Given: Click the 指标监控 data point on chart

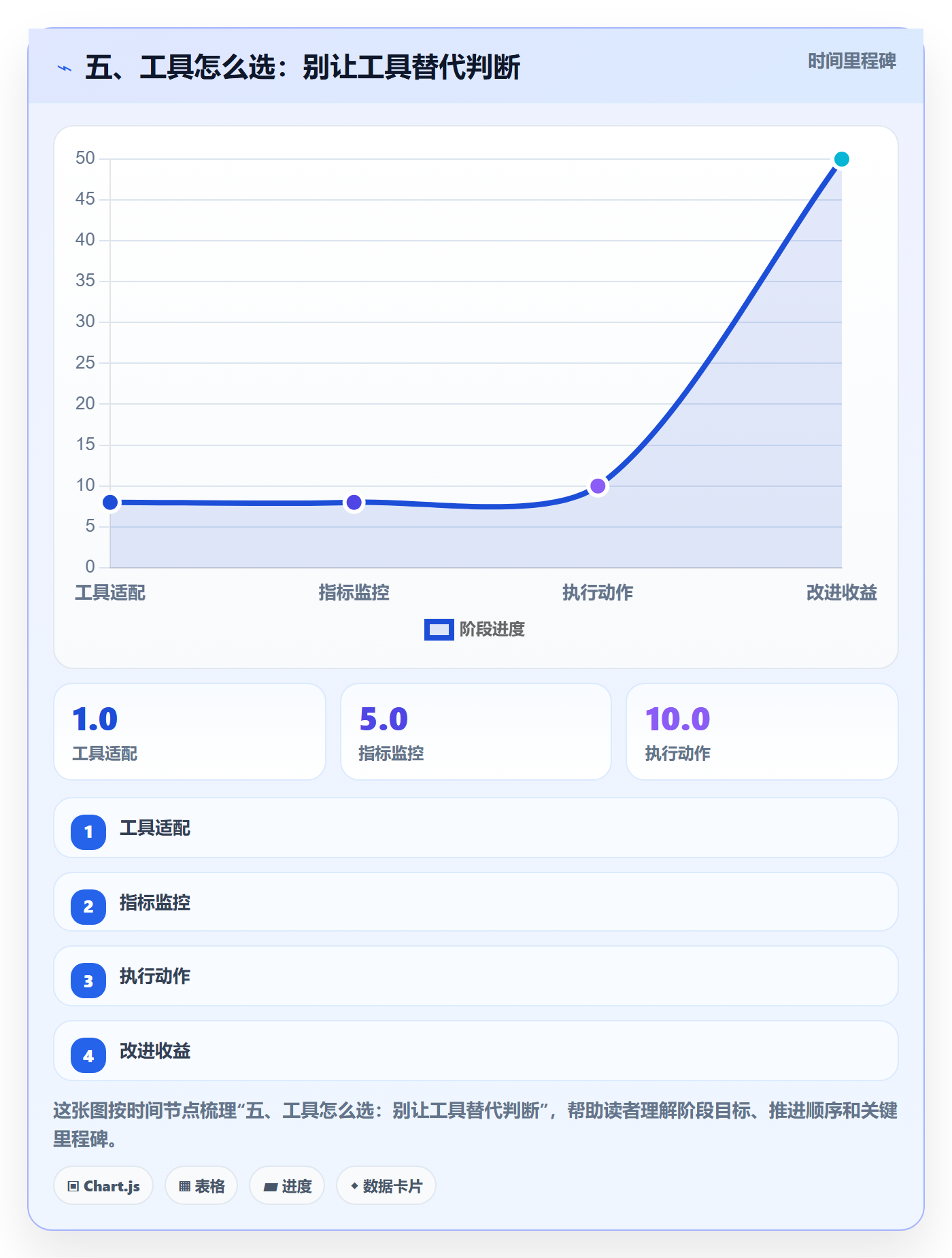Looking at the screenshot, I should (354, 503).
